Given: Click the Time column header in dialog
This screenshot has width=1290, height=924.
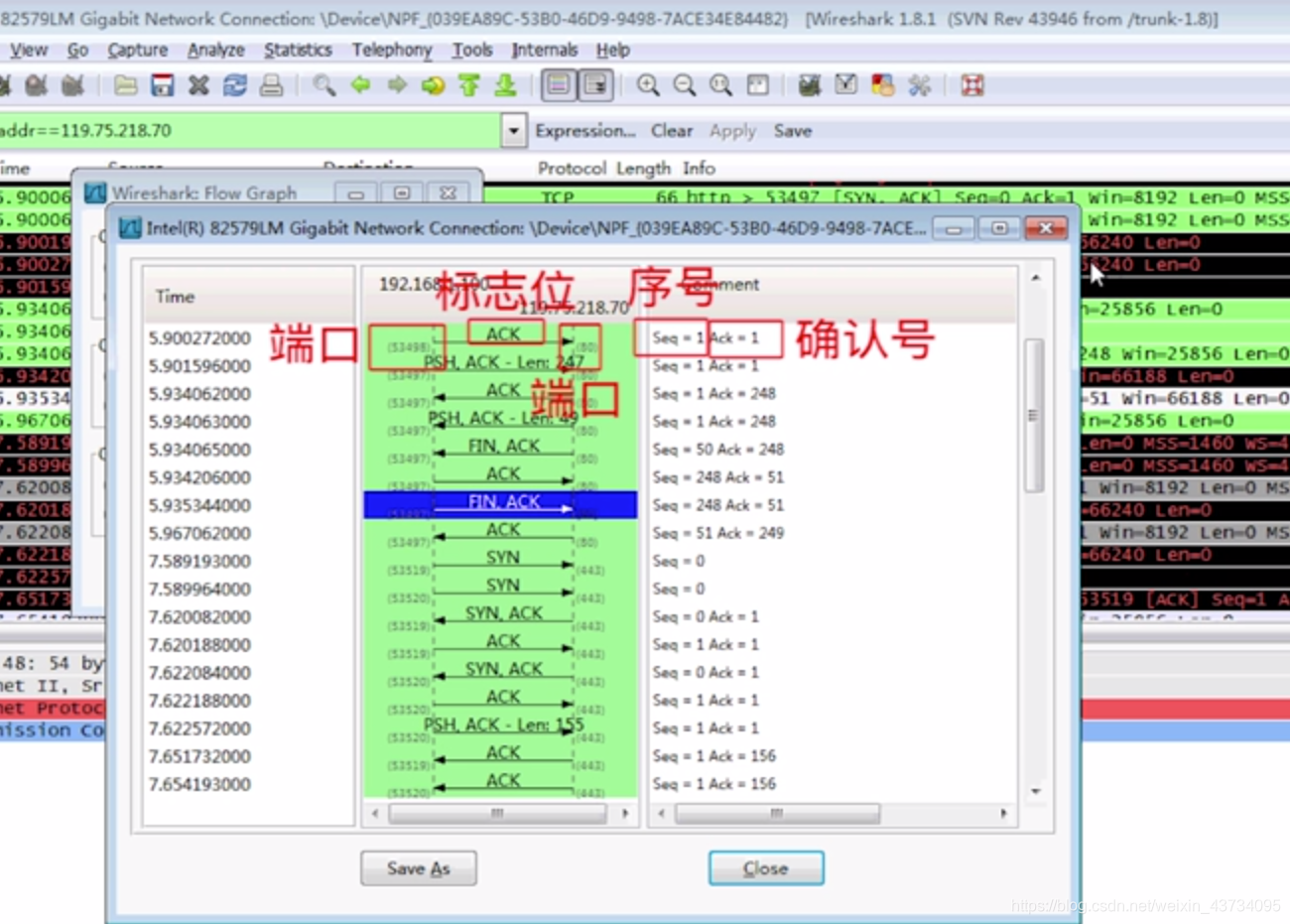Looking at the screenshot, I should click(248, 296).
